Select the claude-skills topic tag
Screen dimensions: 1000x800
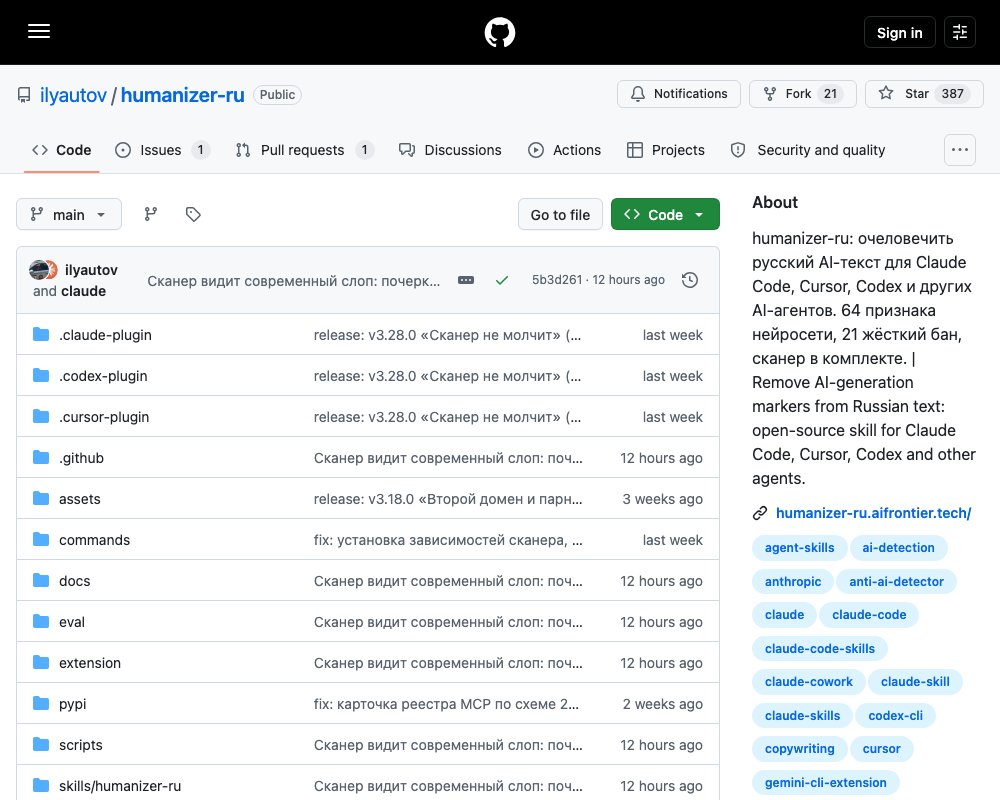(x=802, y=715)
